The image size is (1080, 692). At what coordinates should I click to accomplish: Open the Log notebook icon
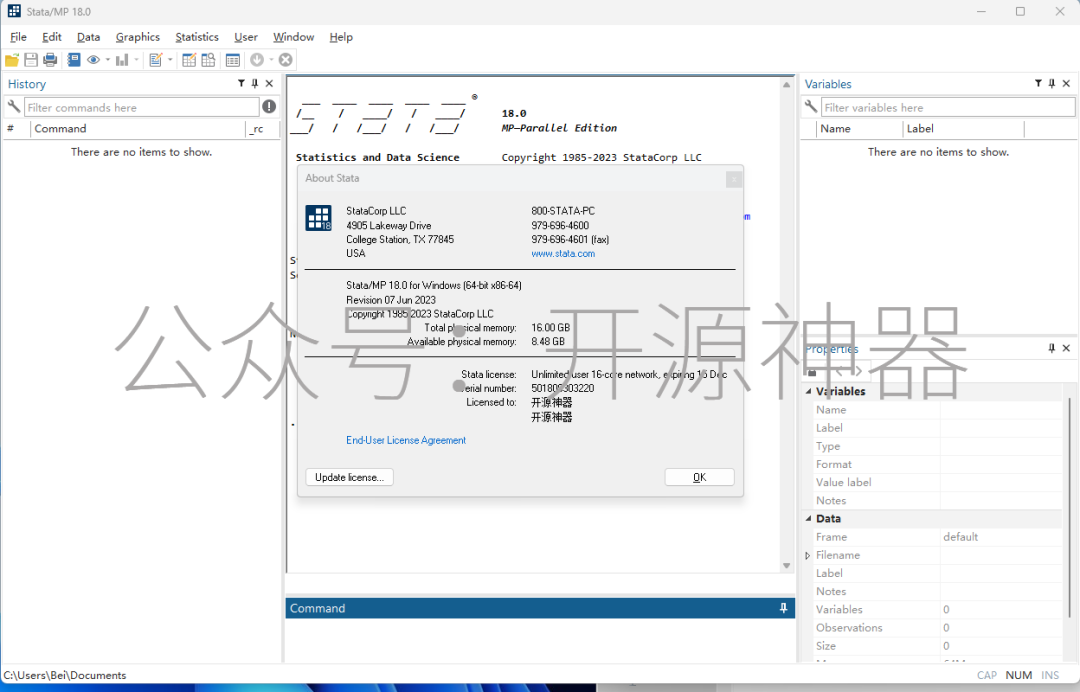(x=73, y=60)
